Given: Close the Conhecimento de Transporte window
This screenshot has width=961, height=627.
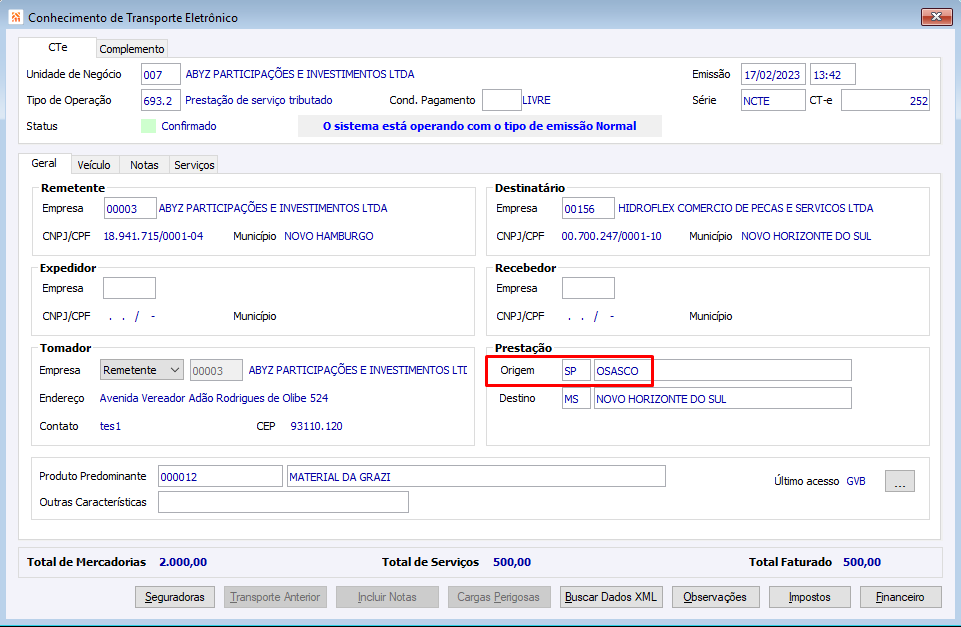Looking at the screenshot, I should point(936,17).
